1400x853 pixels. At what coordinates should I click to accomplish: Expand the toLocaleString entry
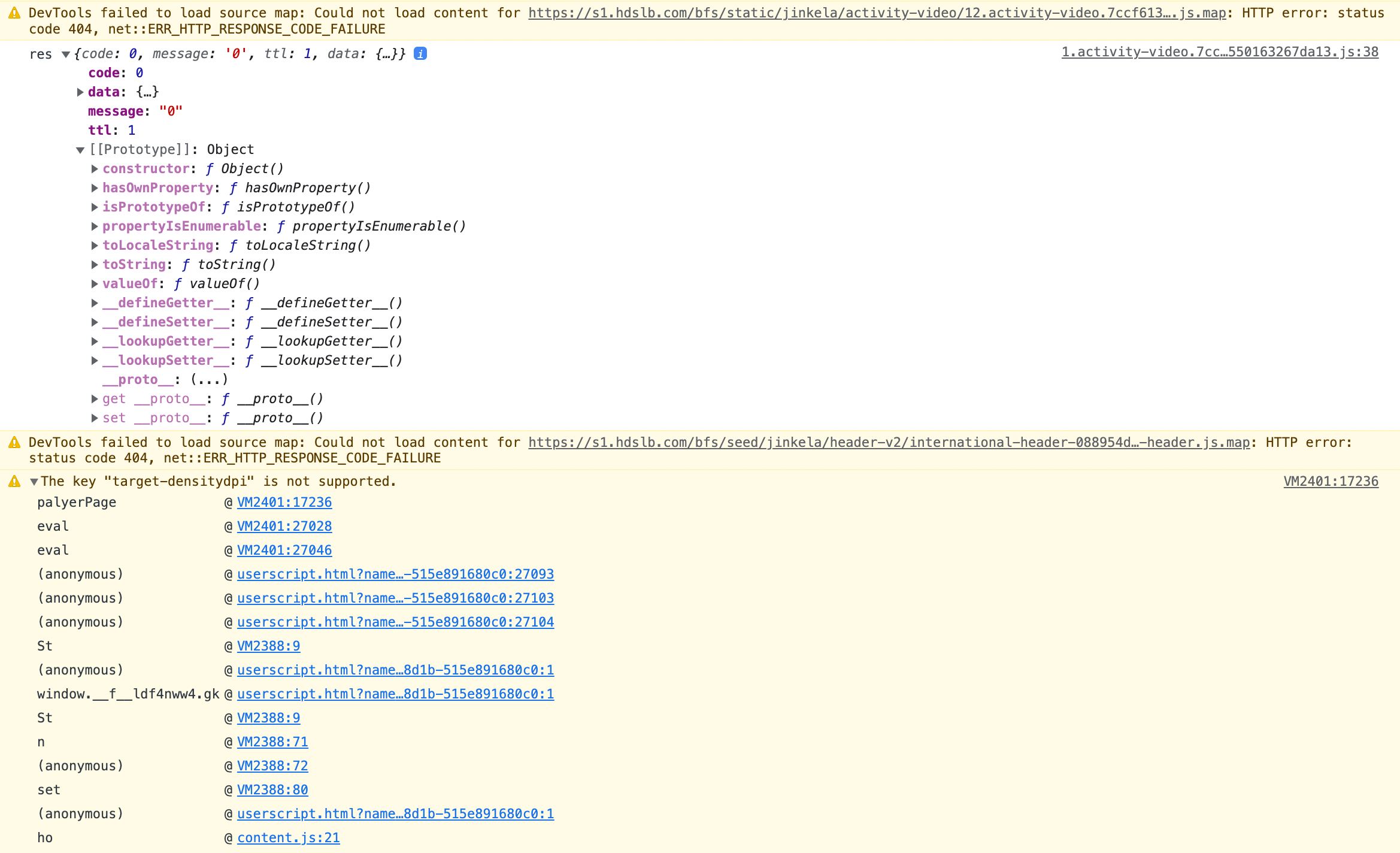click(95, 246)
